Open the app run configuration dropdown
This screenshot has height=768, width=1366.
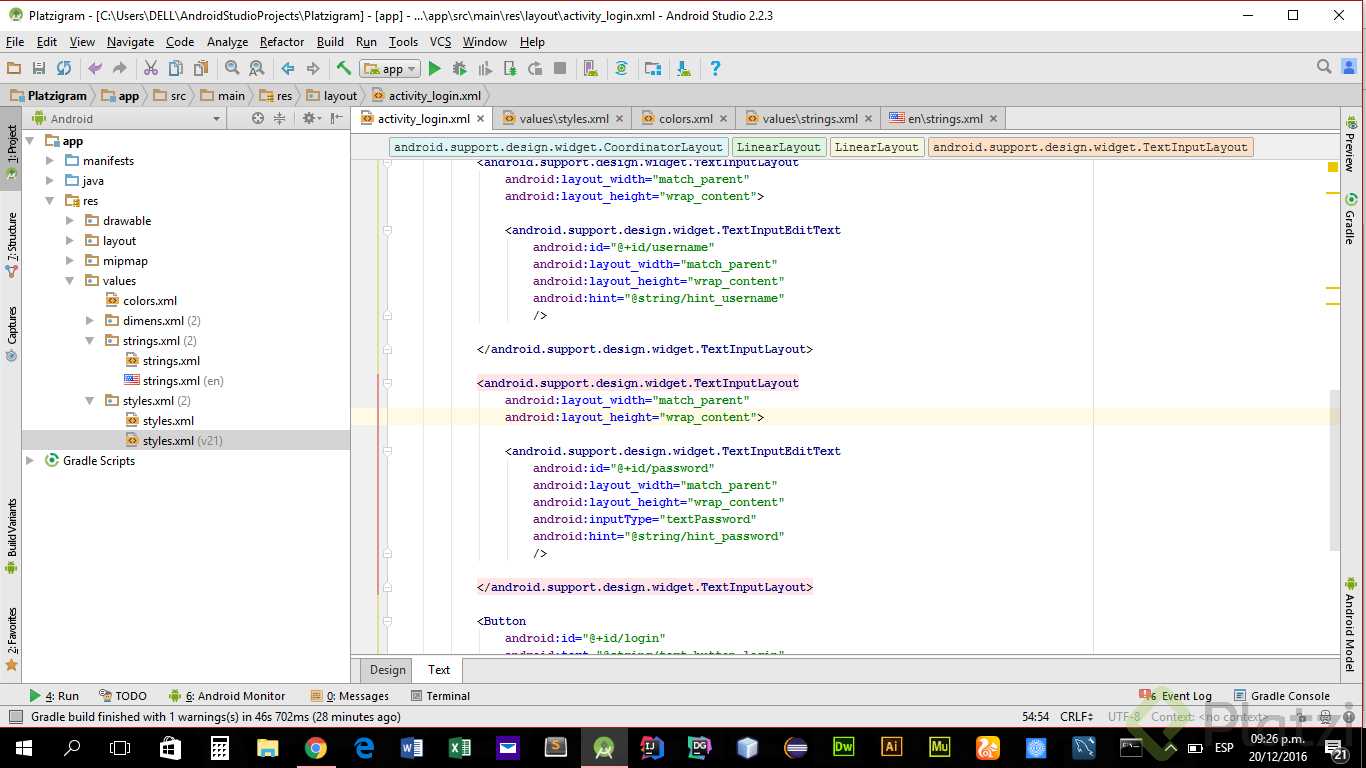391,69
